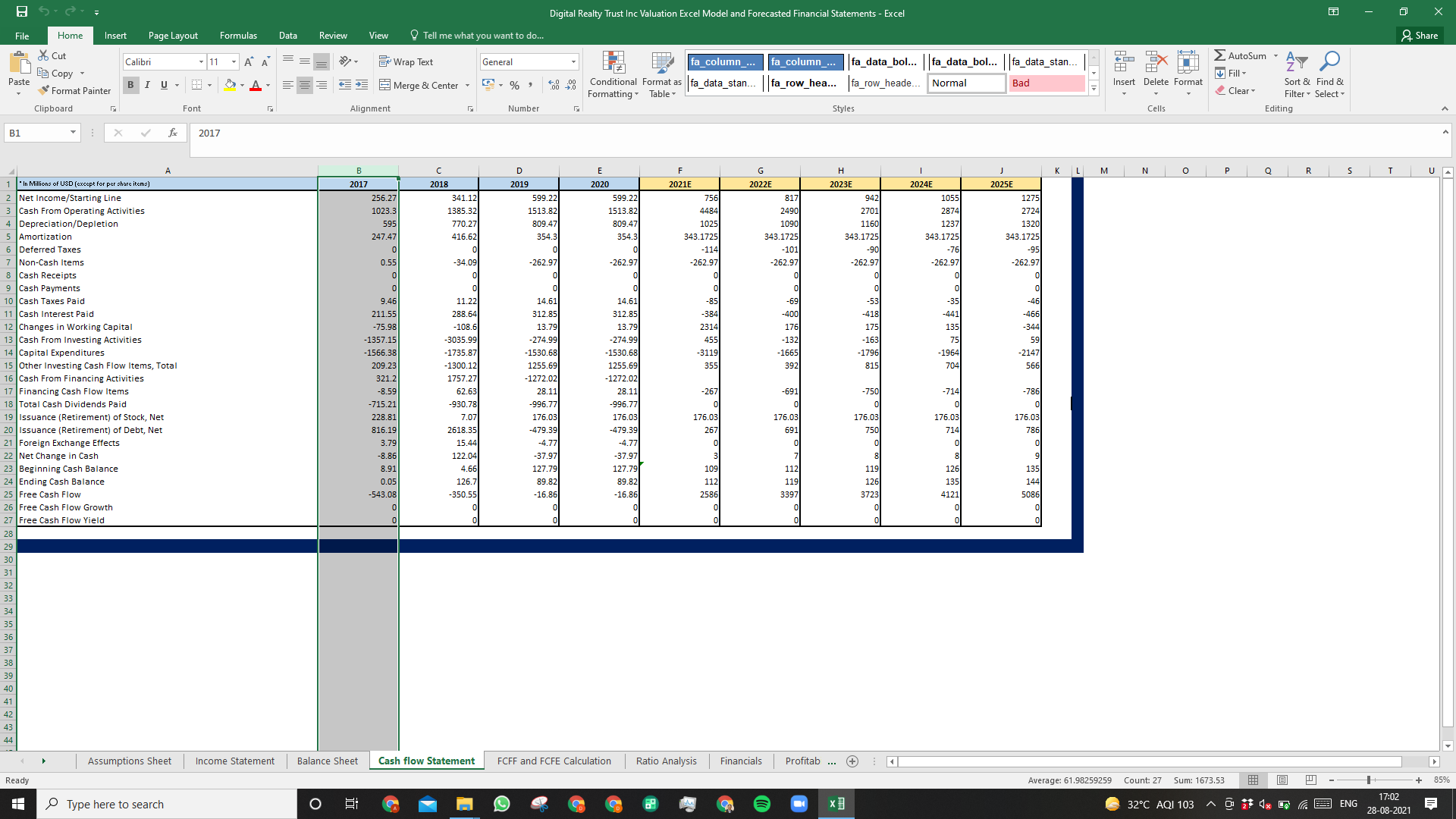The height and width of the screenshot is (819, 1456).
Task: Increase indent of selected cells
Action: point(362,85)
